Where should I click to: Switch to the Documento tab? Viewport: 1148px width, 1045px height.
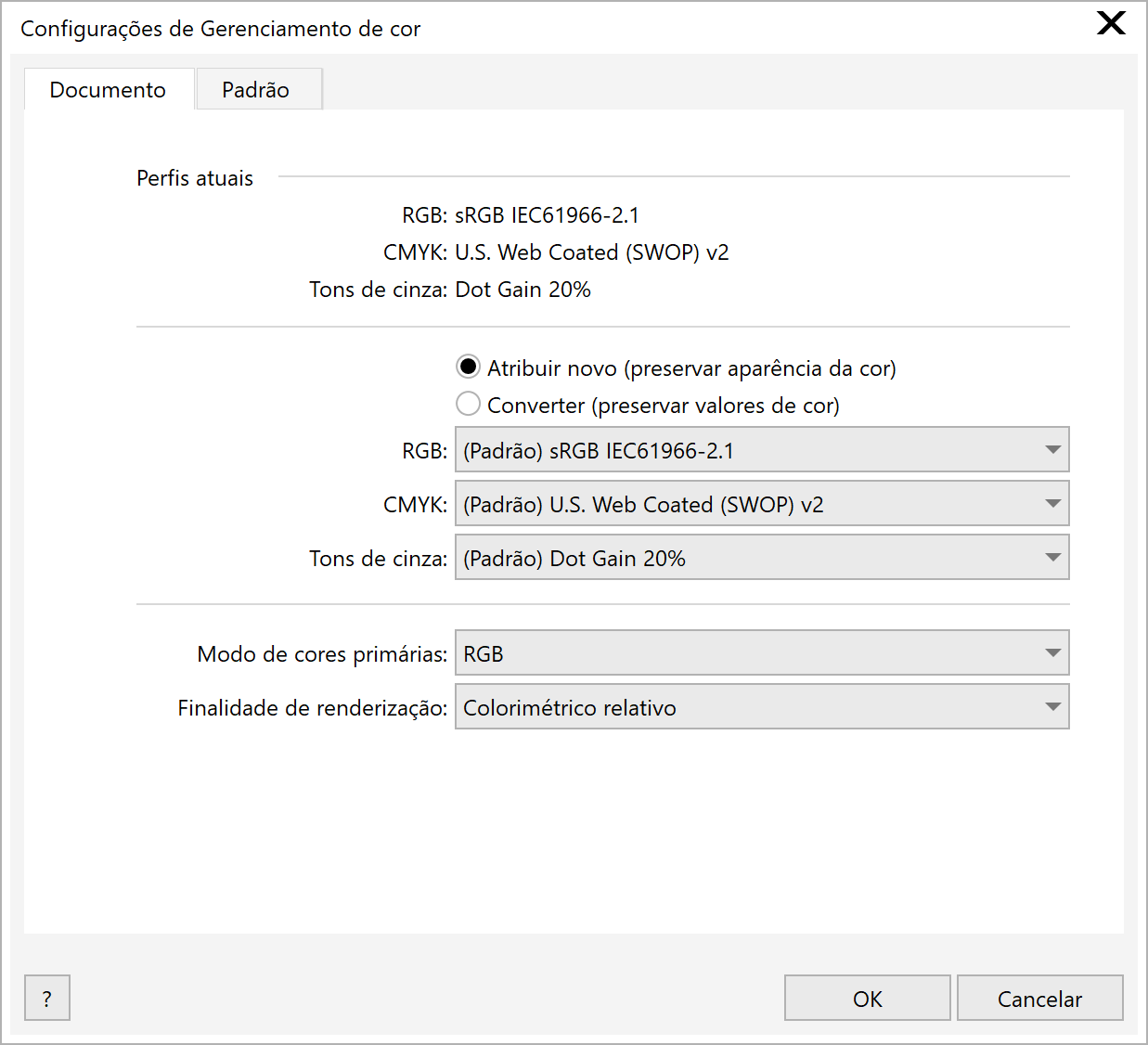[x=108, y=90]
